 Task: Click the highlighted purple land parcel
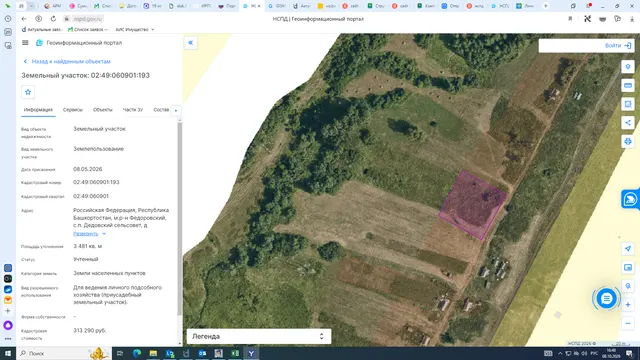point(473,205)
